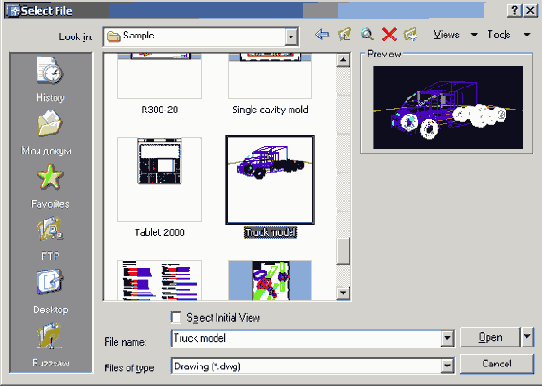Viewport: 542px width, 386px height.
Task: Select the bottom thumbnail with blue side bands
Action: (x=270, y=280)
